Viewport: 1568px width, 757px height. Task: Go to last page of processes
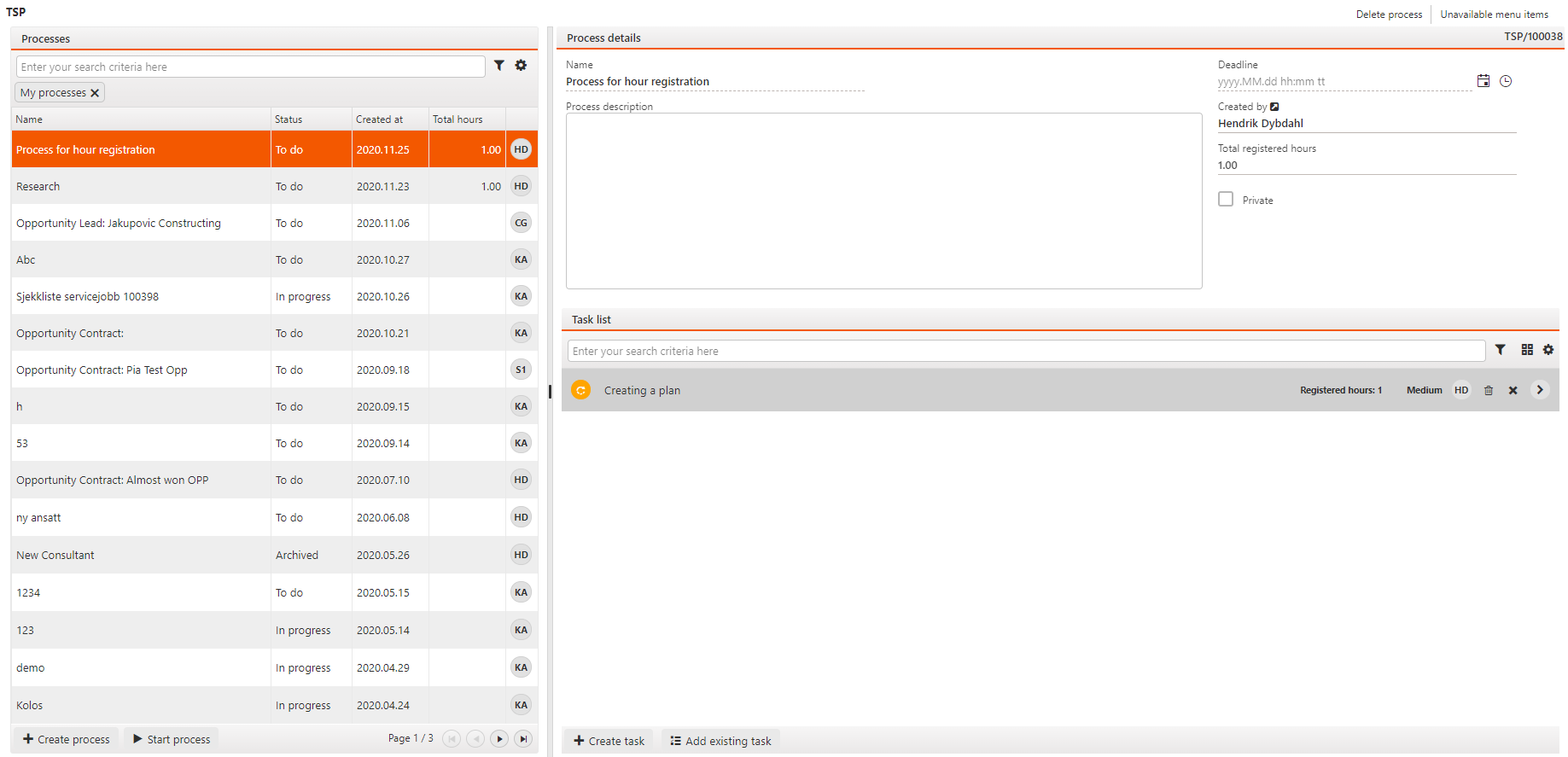(x=523, y=739)
